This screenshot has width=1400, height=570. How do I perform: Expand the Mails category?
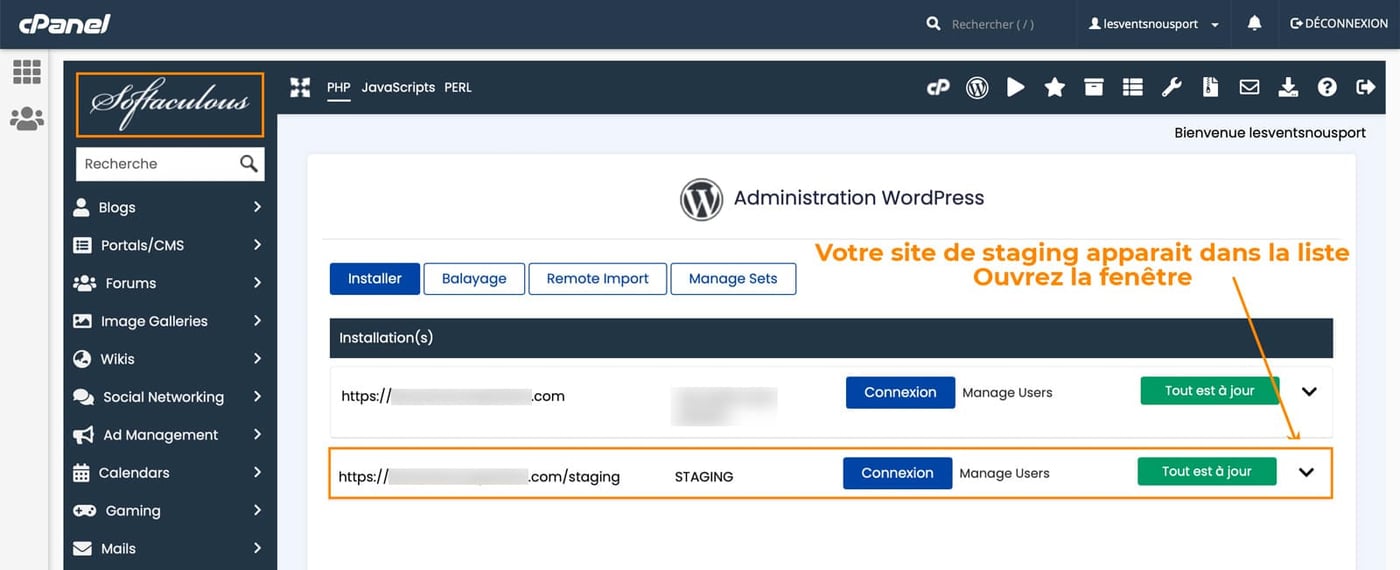pyautogui.click(x=170, y=549)
